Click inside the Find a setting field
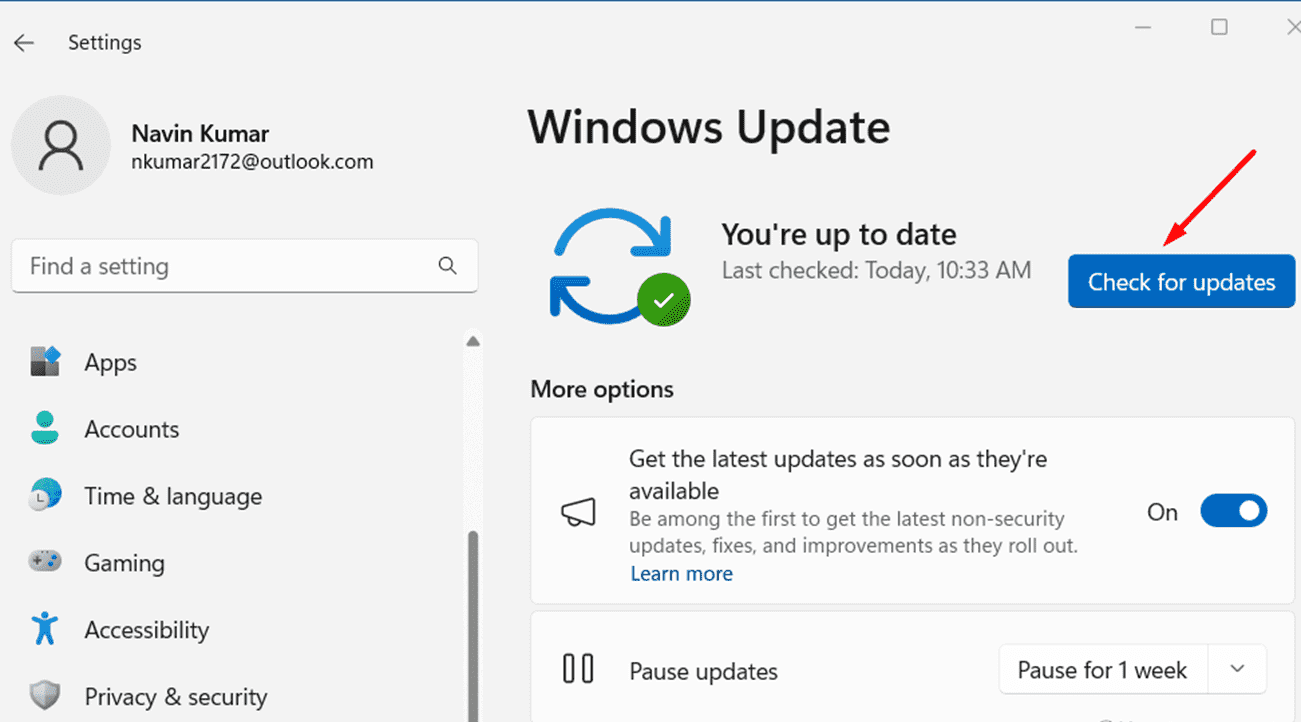 coord(244,266)
